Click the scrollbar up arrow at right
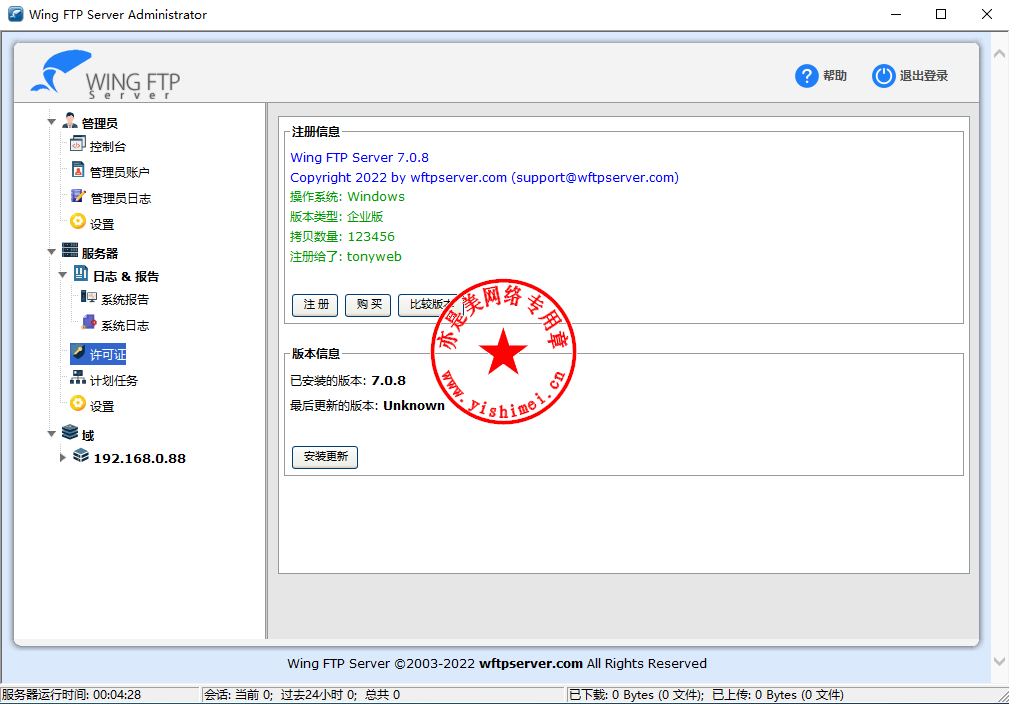This screenshot has height=704, width=1009. click(999, 54)
